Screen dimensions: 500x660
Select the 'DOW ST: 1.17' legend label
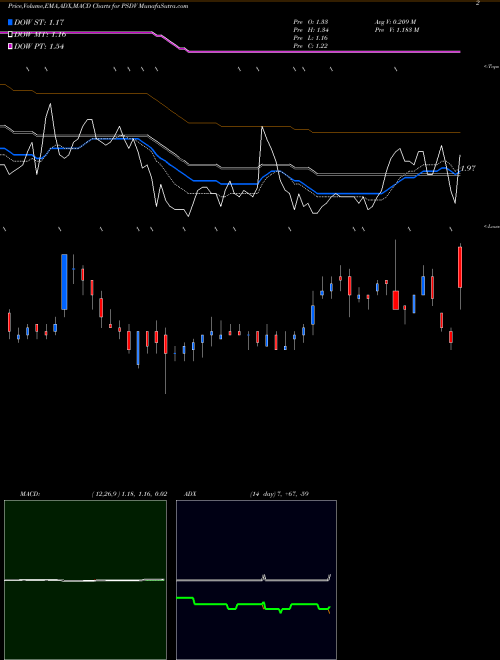coord(39,22)
